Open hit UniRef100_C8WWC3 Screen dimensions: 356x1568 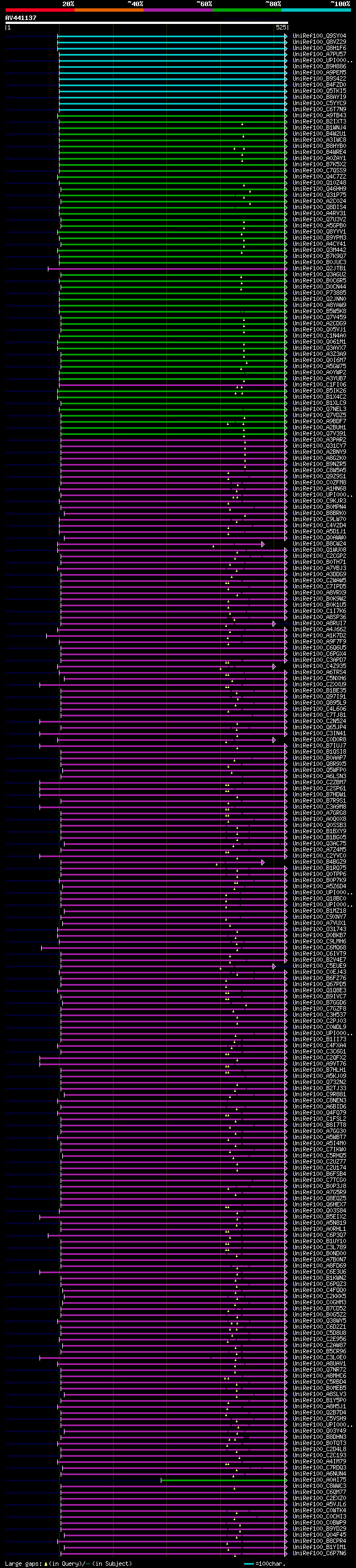click(319, 1486)
